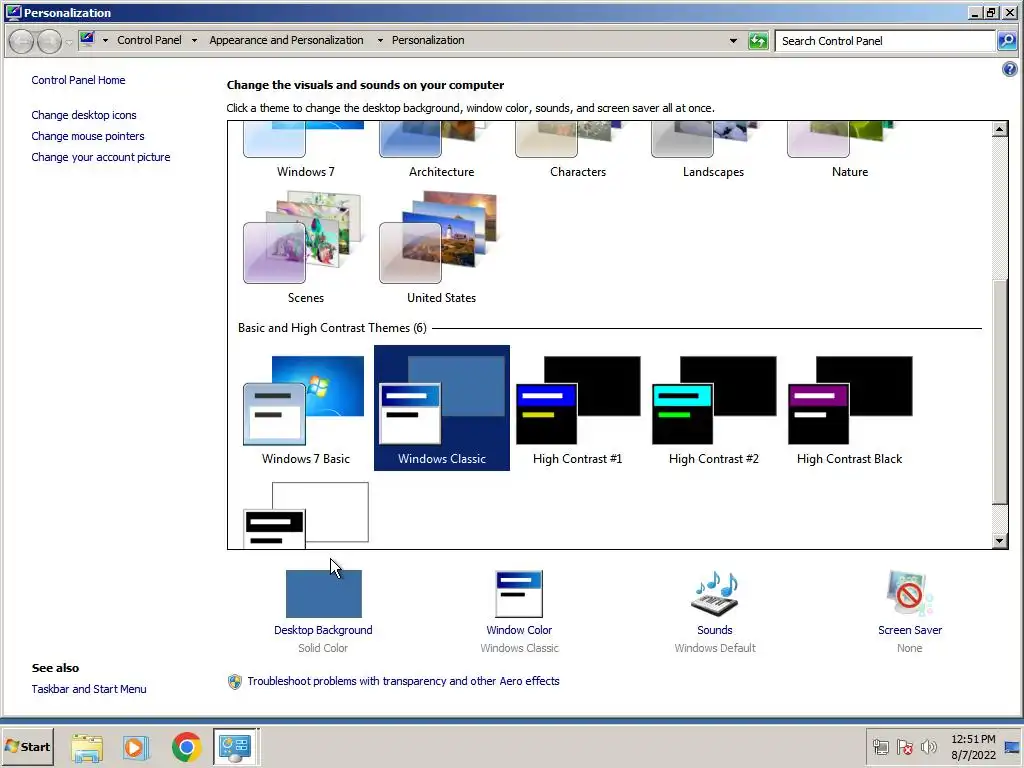Image resolution: width=1024 pixels, height=768 pixels.
Task: Open address bar history dropdown
Action: coord(733,40)
